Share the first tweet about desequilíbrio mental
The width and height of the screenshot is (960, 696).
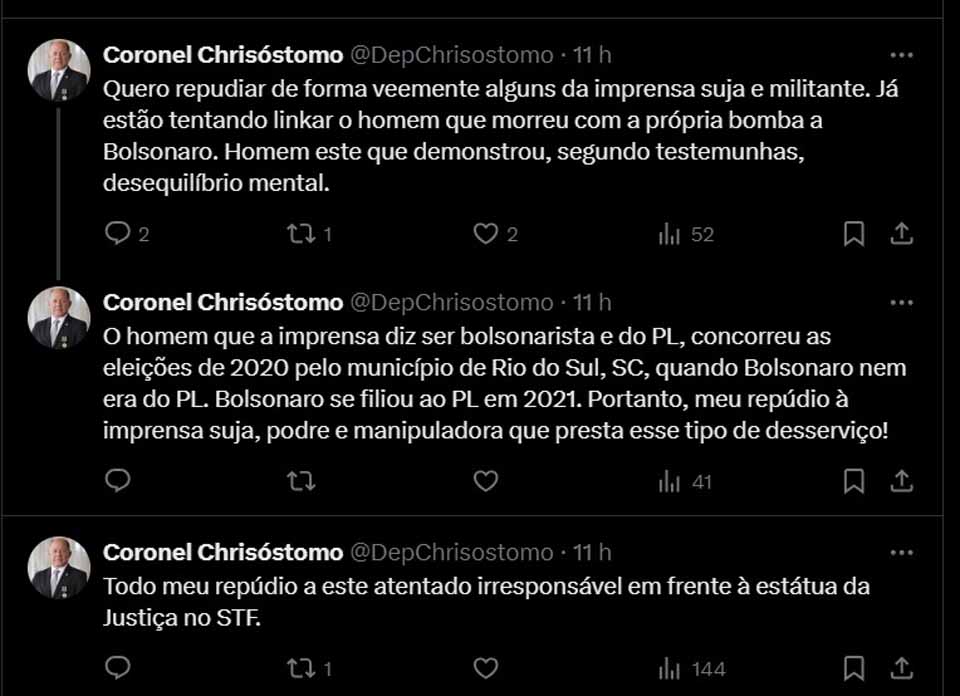[x=901, y=234]
